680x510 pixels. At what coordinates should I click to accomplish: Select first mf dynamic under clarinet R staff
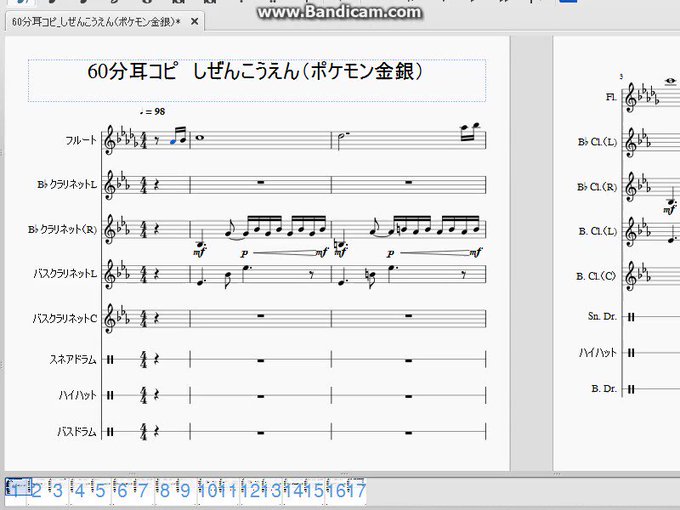pos(199,251)
